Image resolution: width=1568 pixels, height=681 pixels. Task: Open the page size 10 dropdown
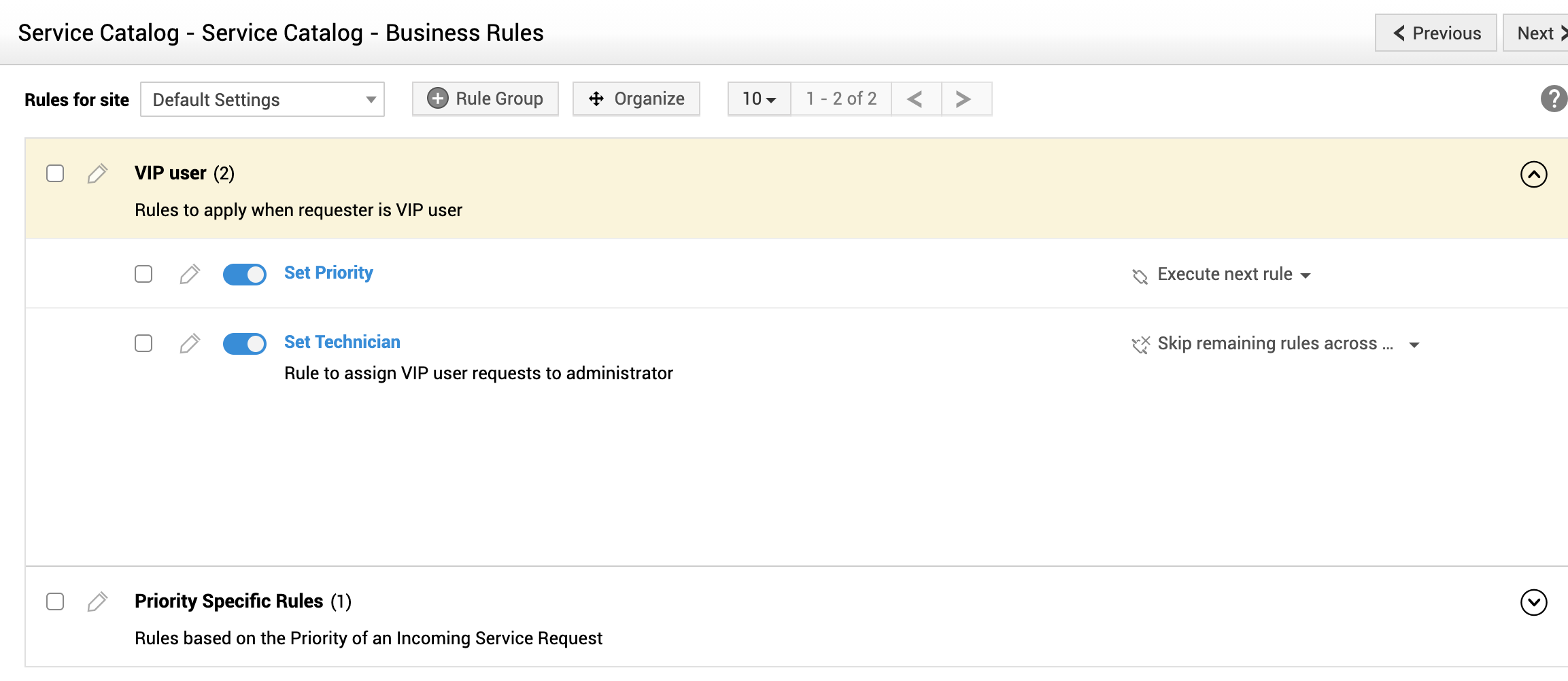[757, 98]
